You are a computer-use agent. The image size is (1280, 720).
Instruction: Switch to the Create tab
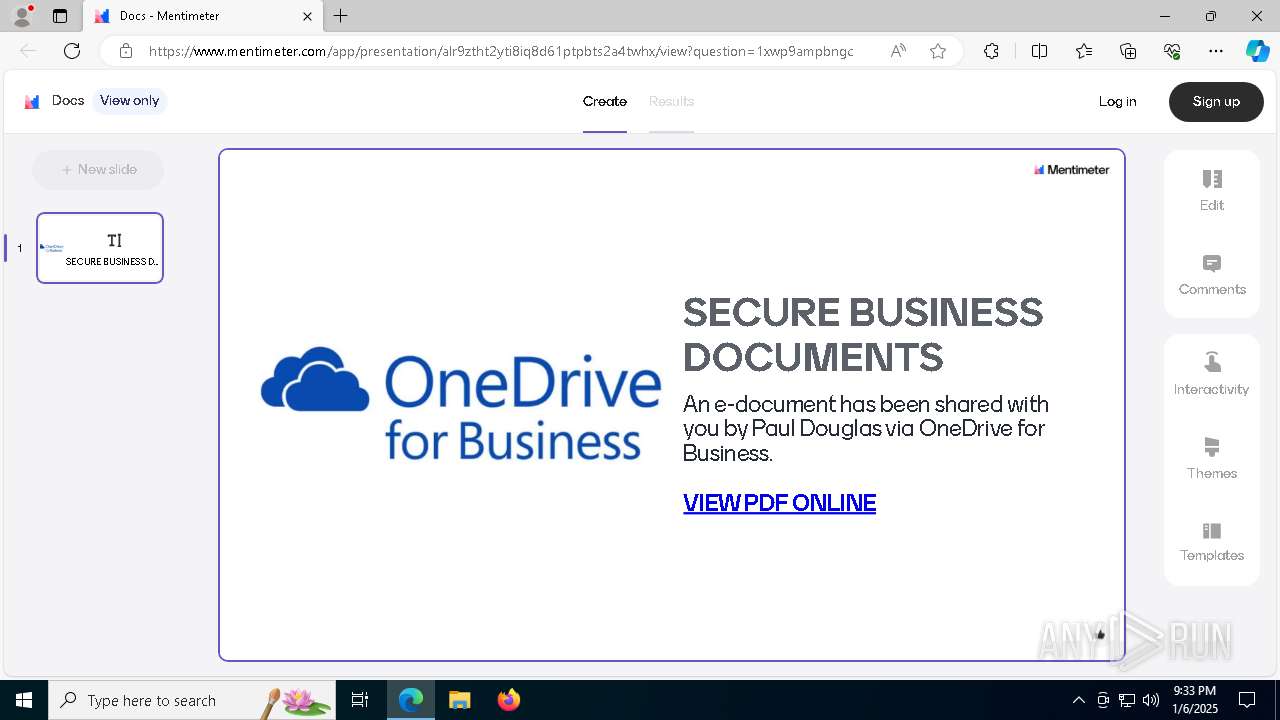click(x=605, y=101)
